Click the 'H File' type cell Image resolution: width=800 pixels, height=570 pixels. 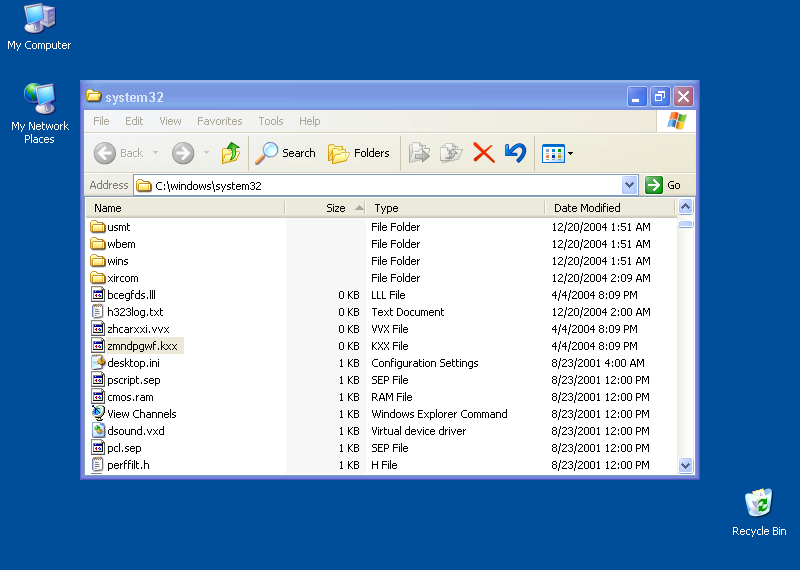[x=384, y=465]
